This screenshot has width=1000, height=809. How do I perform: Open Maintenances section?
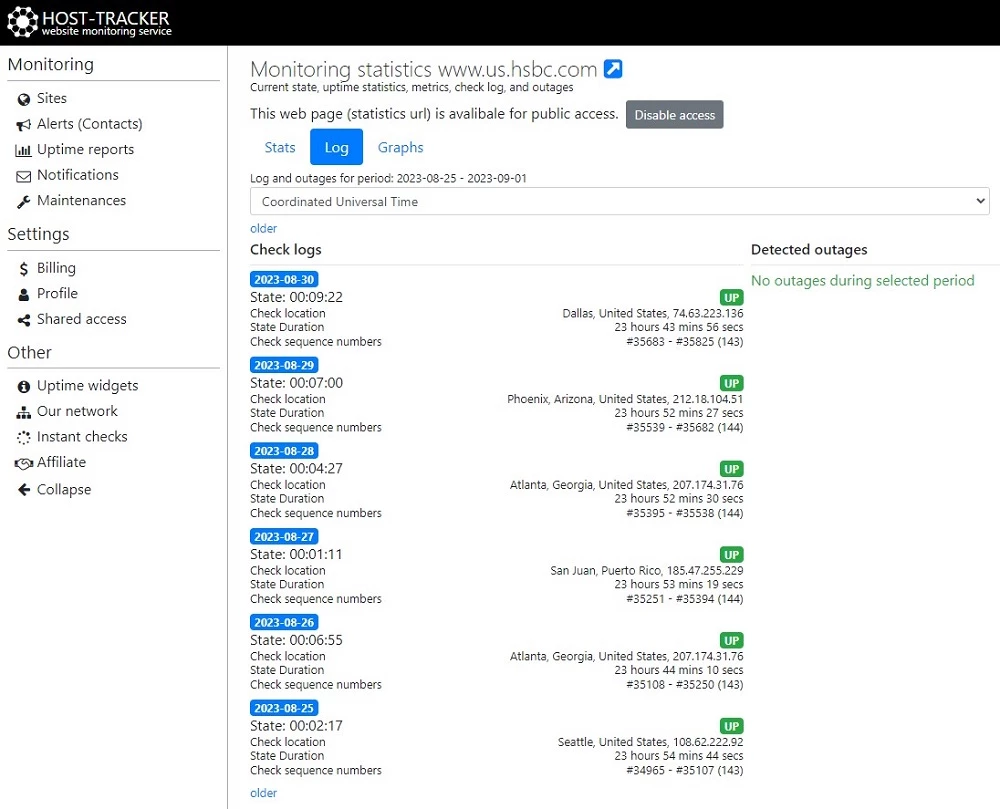click(x=82, y=200)
